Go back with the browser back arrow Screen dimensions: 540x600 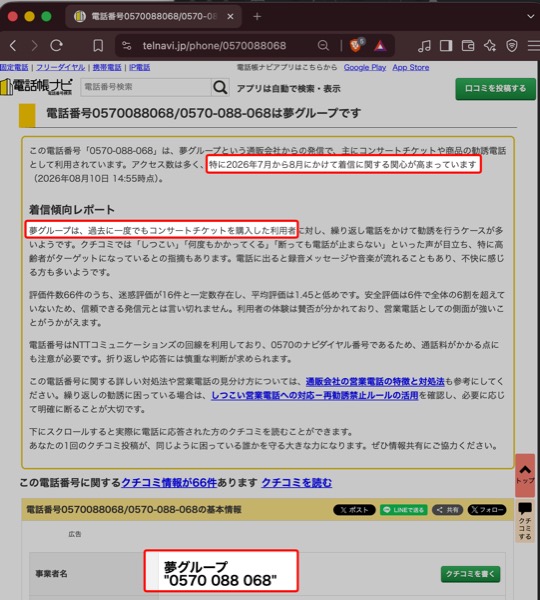[13, 46]
